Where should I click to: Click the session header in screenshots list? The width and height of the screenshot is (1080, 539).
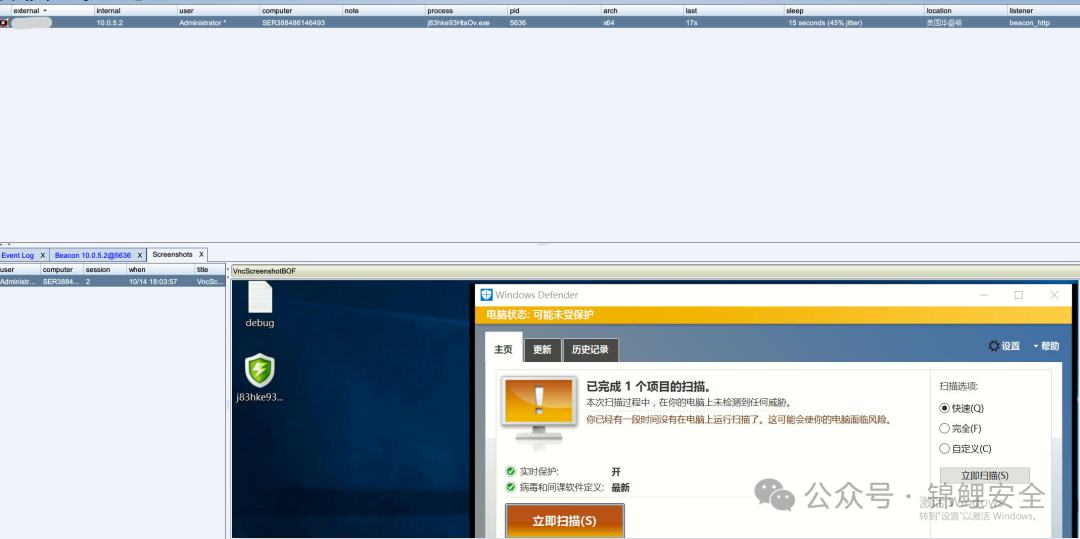105,270
